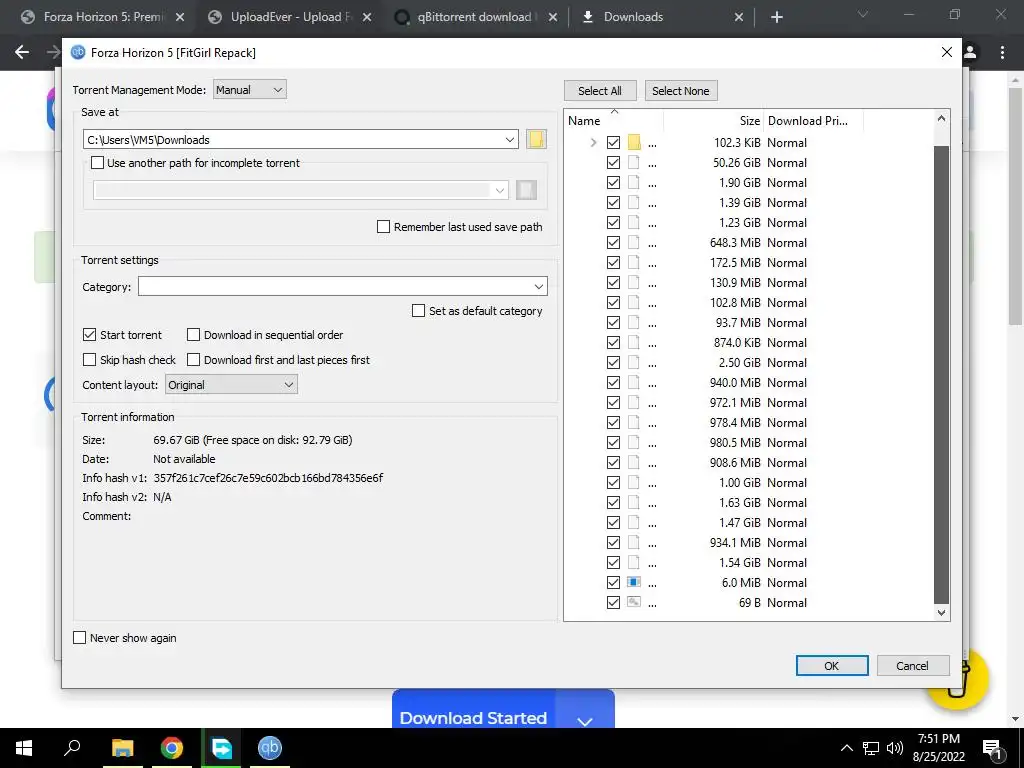Viewport: 1024px width, 768px height.
Task: Open the Chrome tab search chevron
Action: tap(862, 14)
